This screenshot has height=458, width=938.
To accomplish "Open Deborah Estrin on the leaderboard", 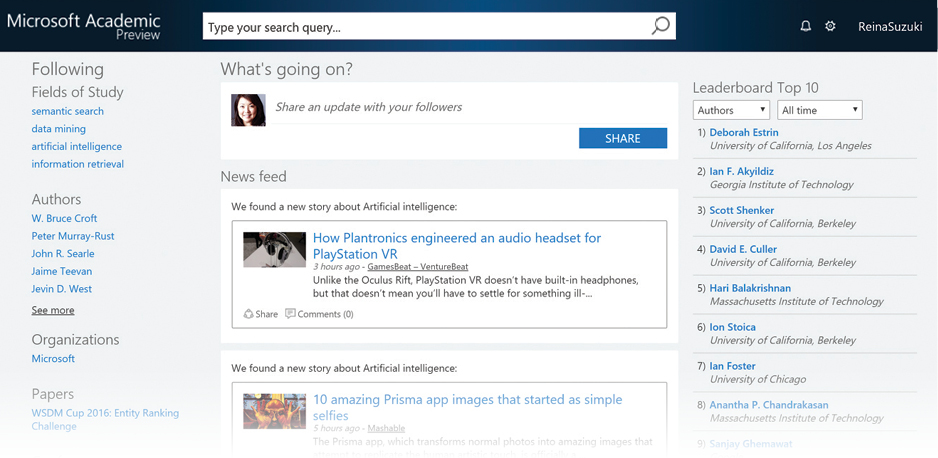I will coord(743,132).
